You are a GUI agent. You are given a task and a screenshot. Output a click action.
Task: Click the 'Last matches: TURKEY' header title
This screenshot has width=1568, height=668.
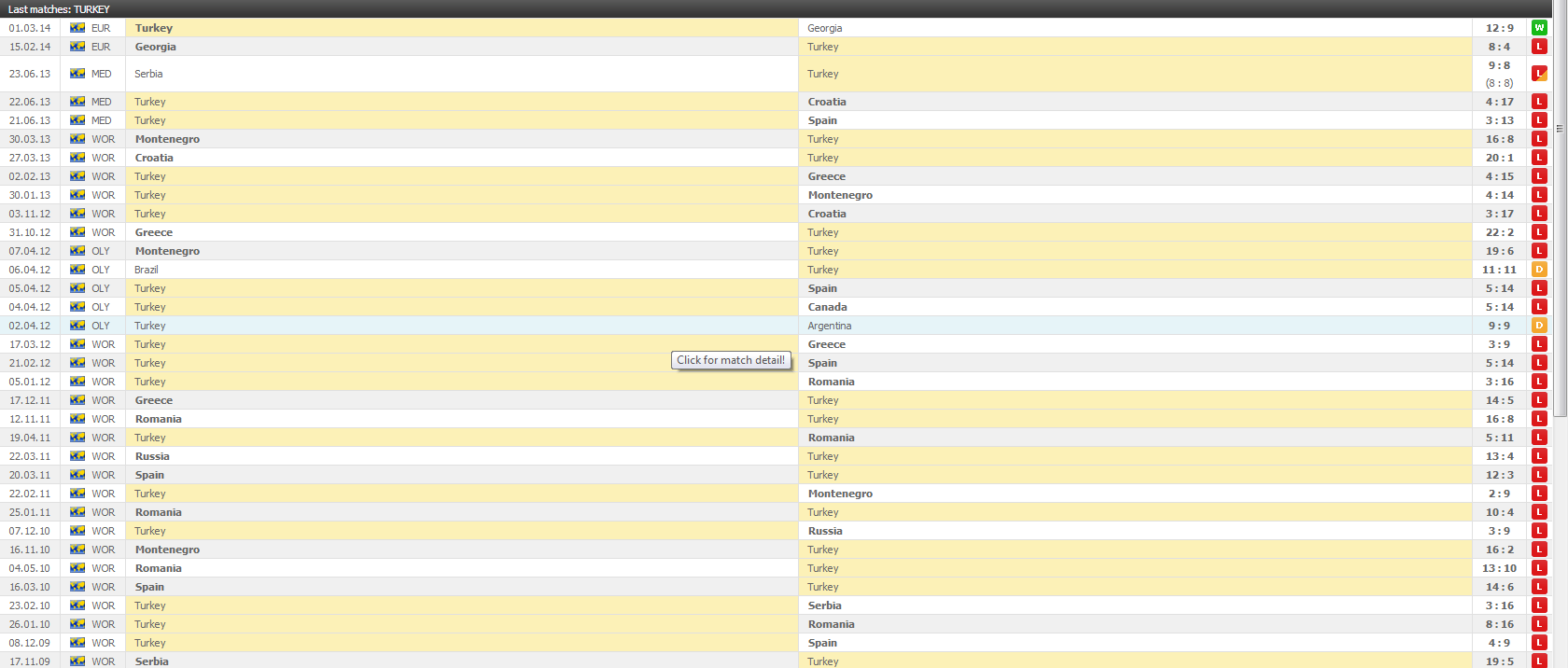point(59,9)
